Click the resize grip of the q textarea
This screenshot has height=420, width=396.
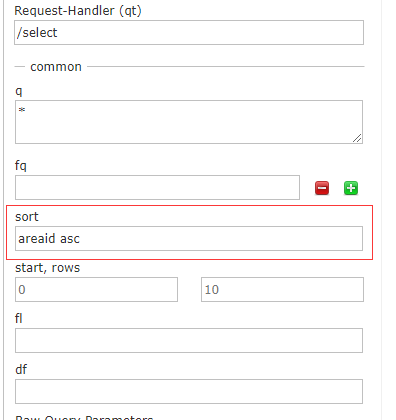pos(357,138)
